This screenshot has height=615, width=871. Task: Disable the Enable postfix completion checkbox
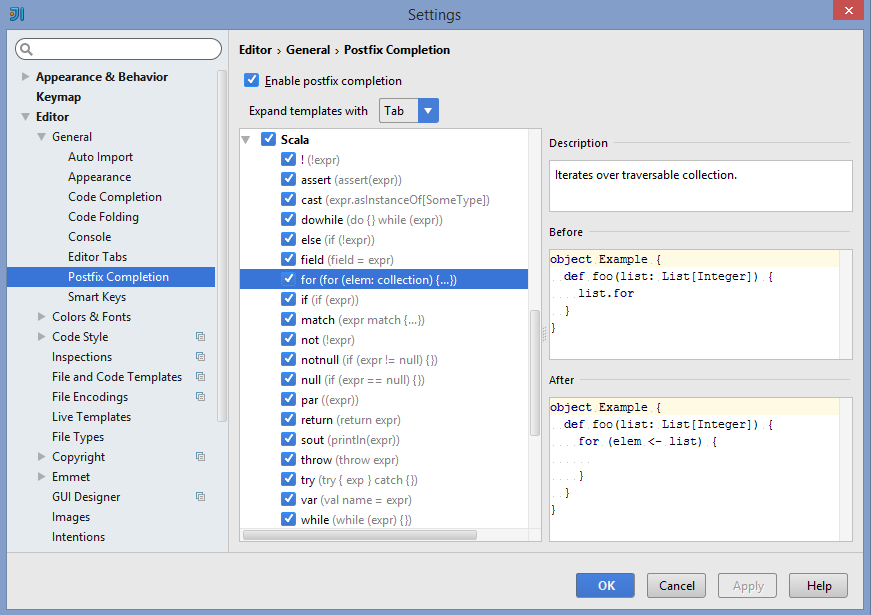click(x=251, y=80)
